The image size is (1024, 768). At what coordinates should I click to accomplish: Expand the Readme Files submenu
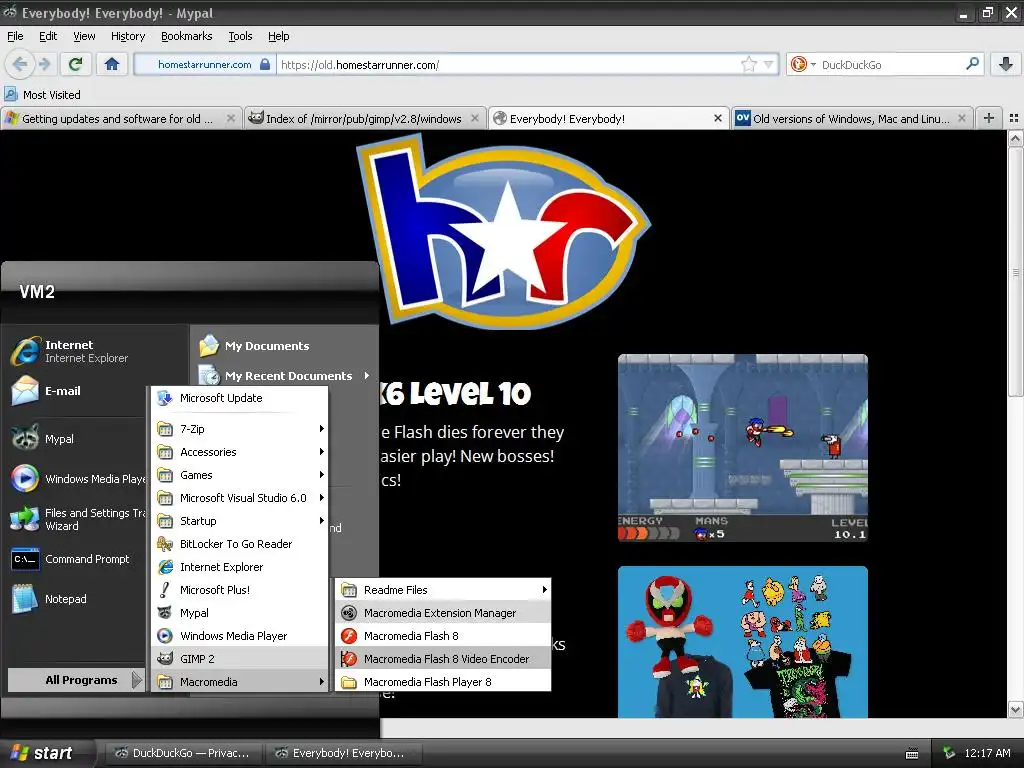[x=443, y=590]
